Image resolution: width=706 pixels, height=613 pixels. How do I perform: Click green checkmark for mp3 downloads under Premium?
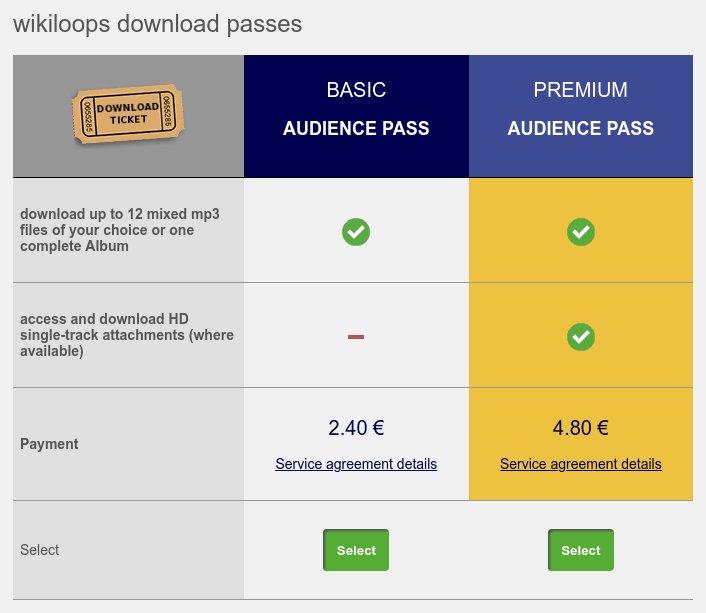[580, 232]
